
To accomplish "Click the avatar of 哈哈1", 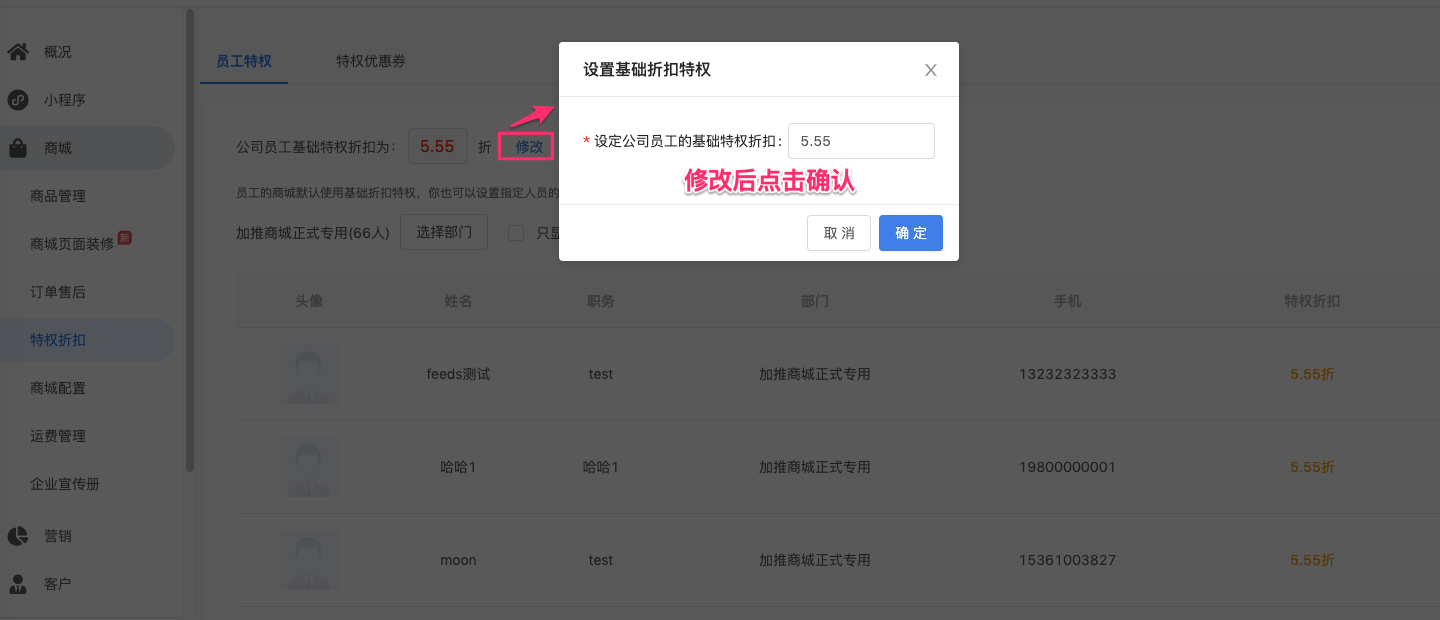I will pos(308,467).
